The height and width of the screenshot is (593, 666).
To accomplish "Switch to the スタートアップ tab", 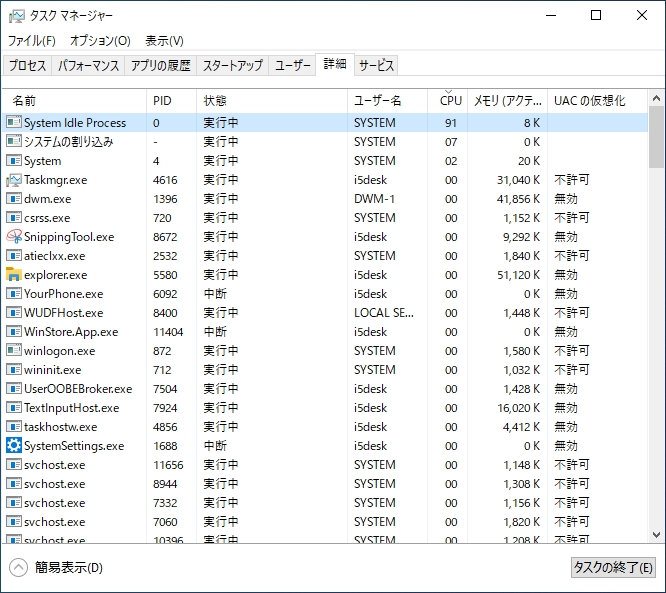I will pos(233,65).
